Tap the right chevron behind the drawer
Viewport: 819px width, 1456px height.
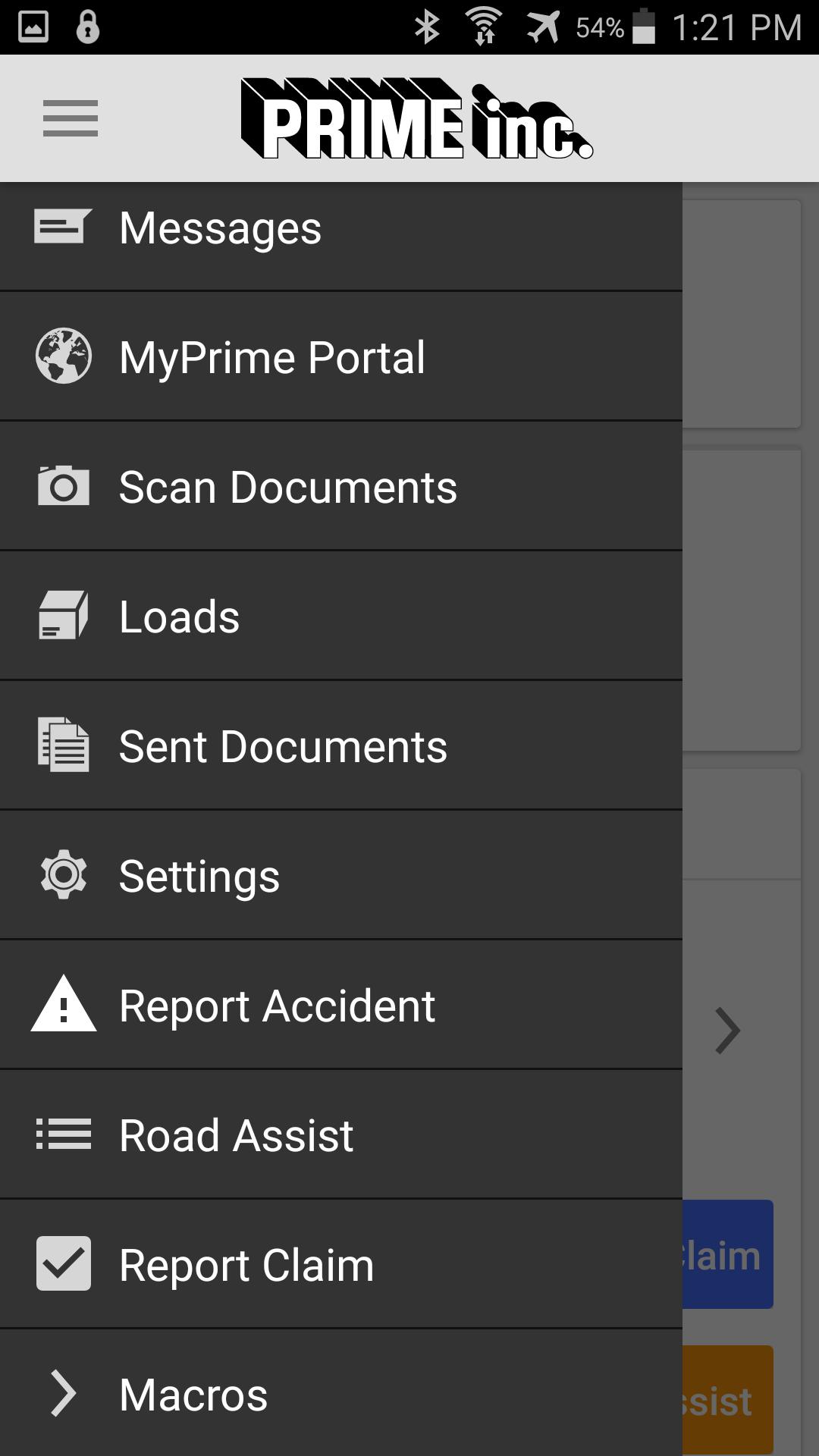(727, 1031)
